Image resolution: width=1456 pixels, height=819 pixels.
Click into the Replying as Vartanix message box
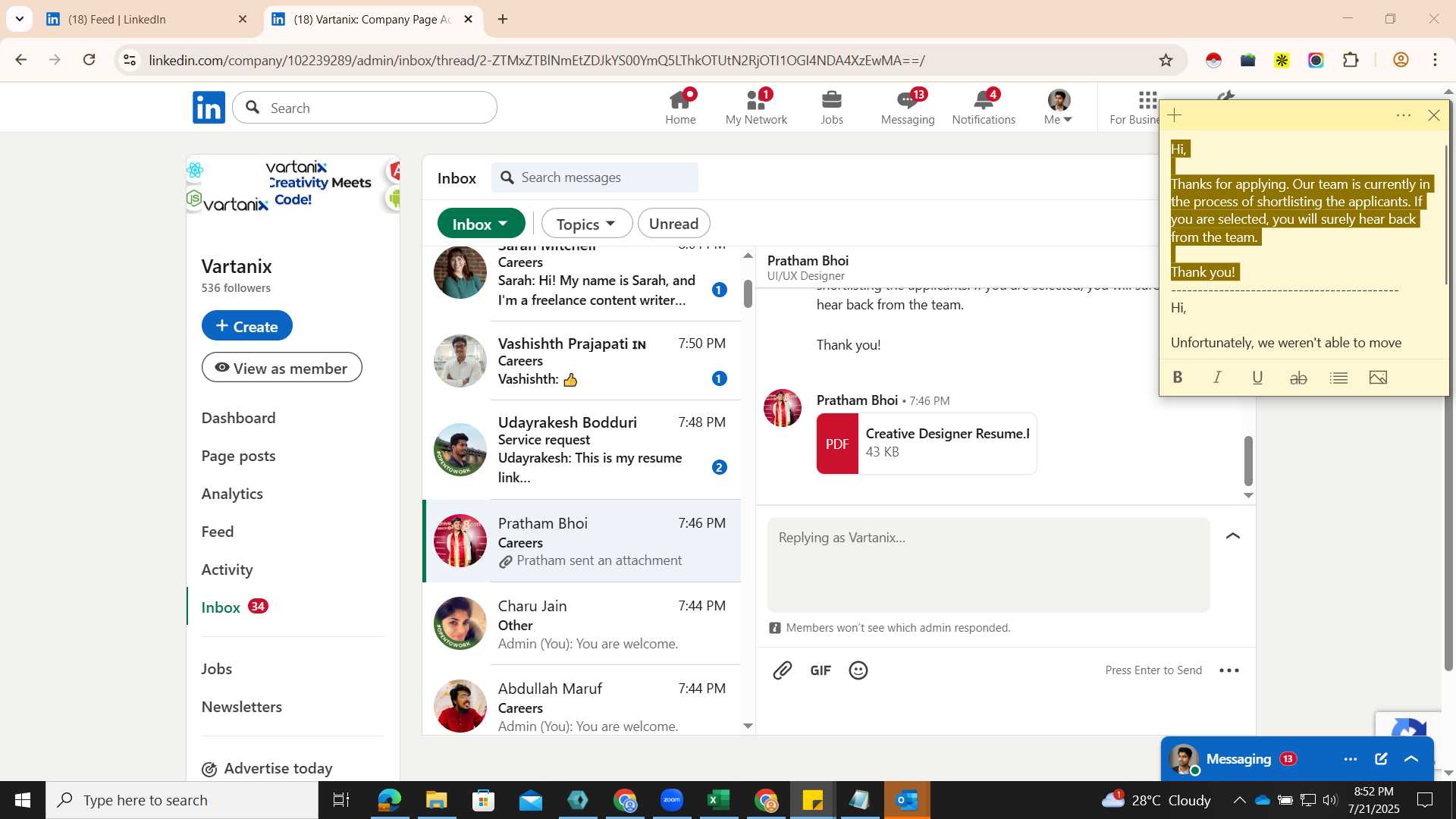pyautogui.click(x=988, y=564)
